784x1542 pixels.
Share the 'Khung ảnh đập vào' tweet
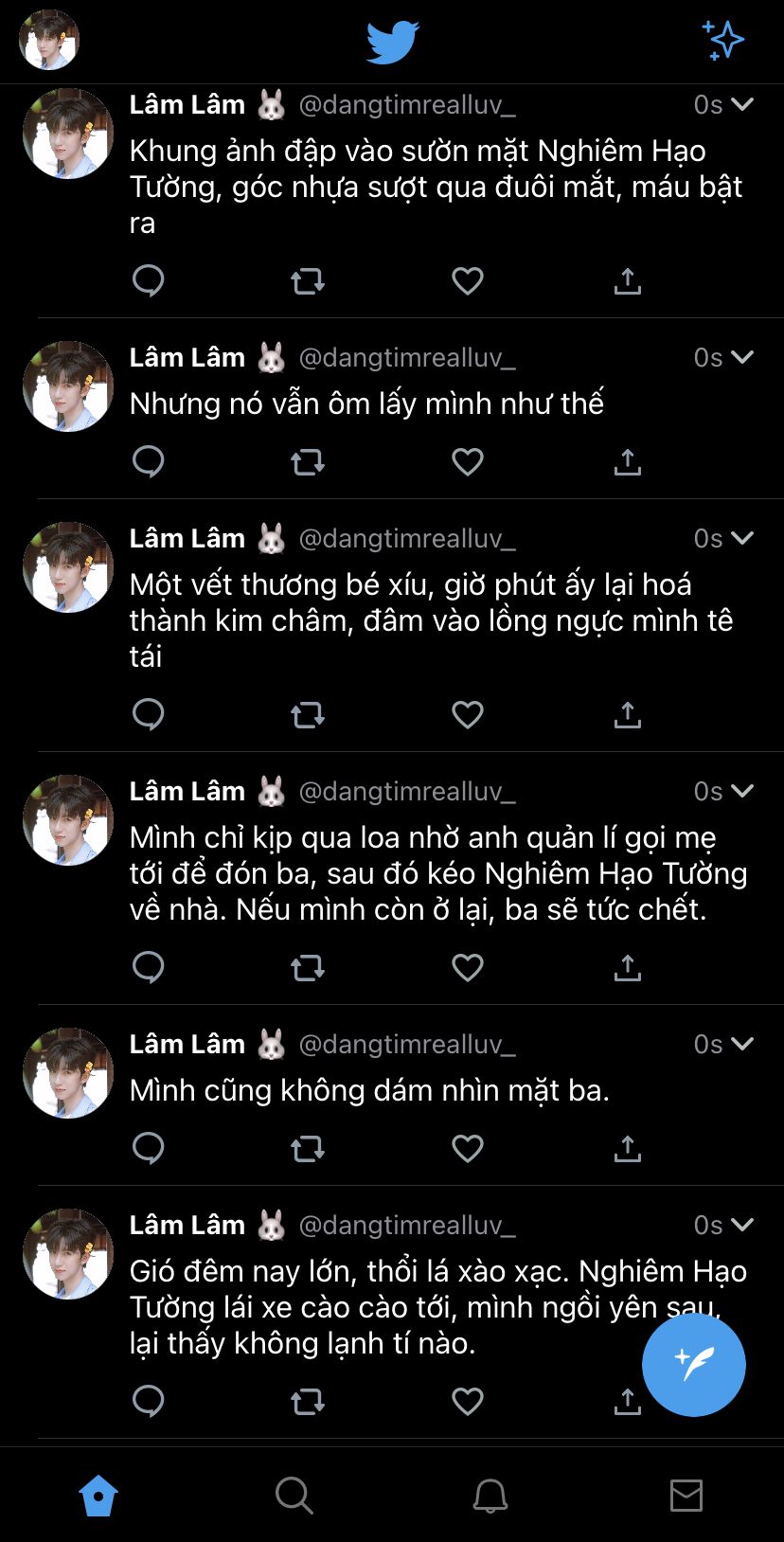click(627, 280)
